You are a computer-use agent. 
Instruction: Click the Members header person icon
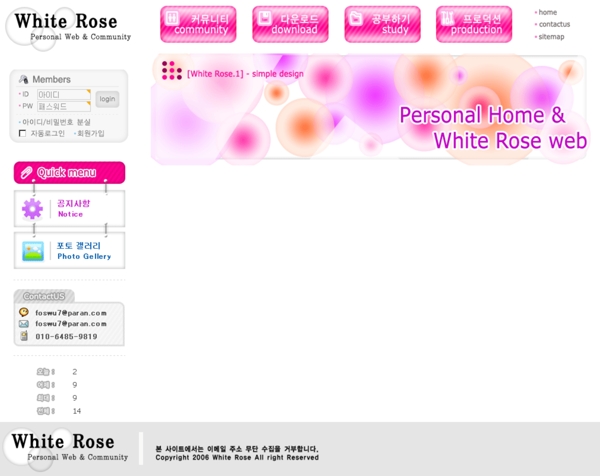point(24,79)
